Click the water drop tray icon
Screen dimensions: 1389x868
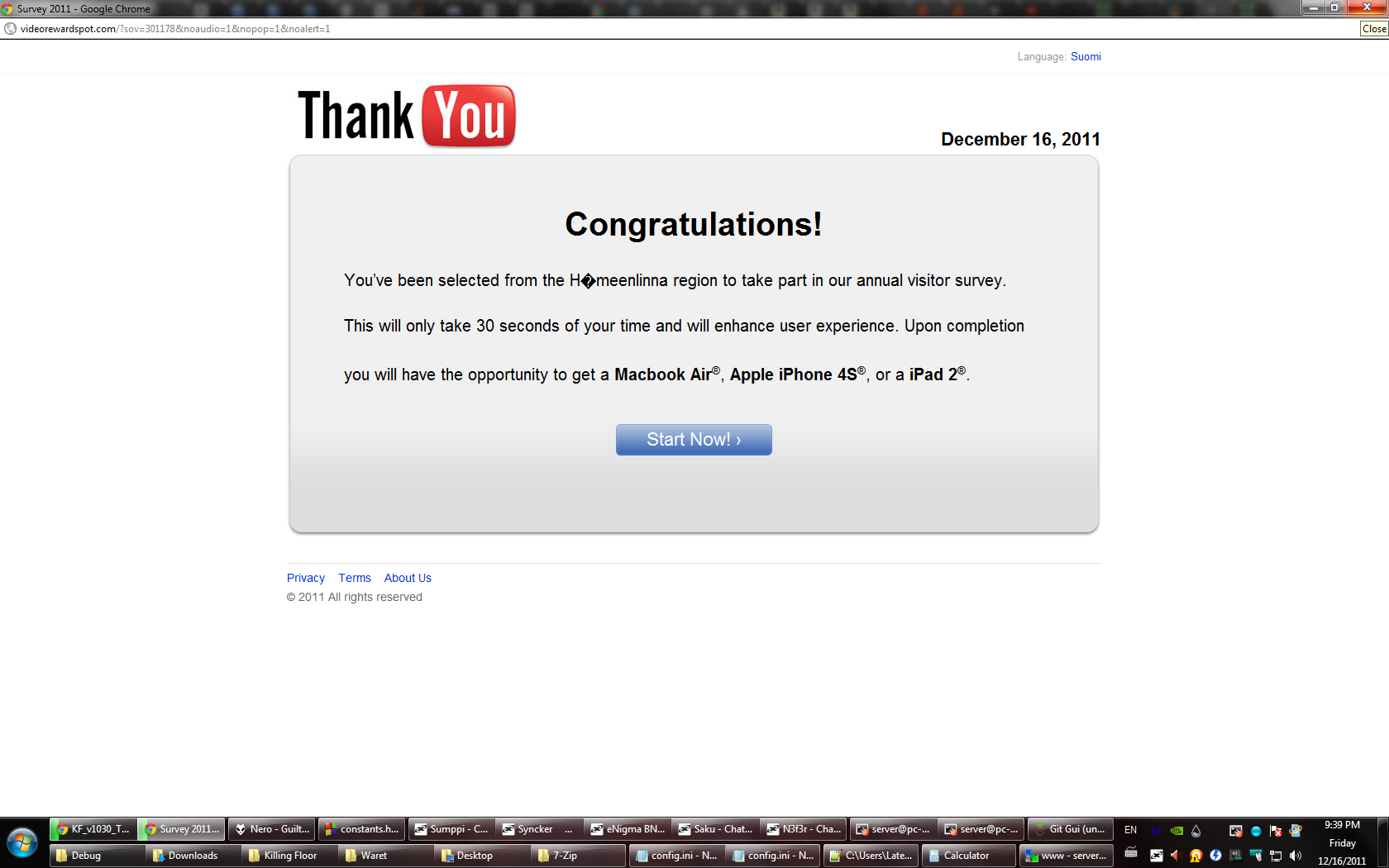[1196, 831]
